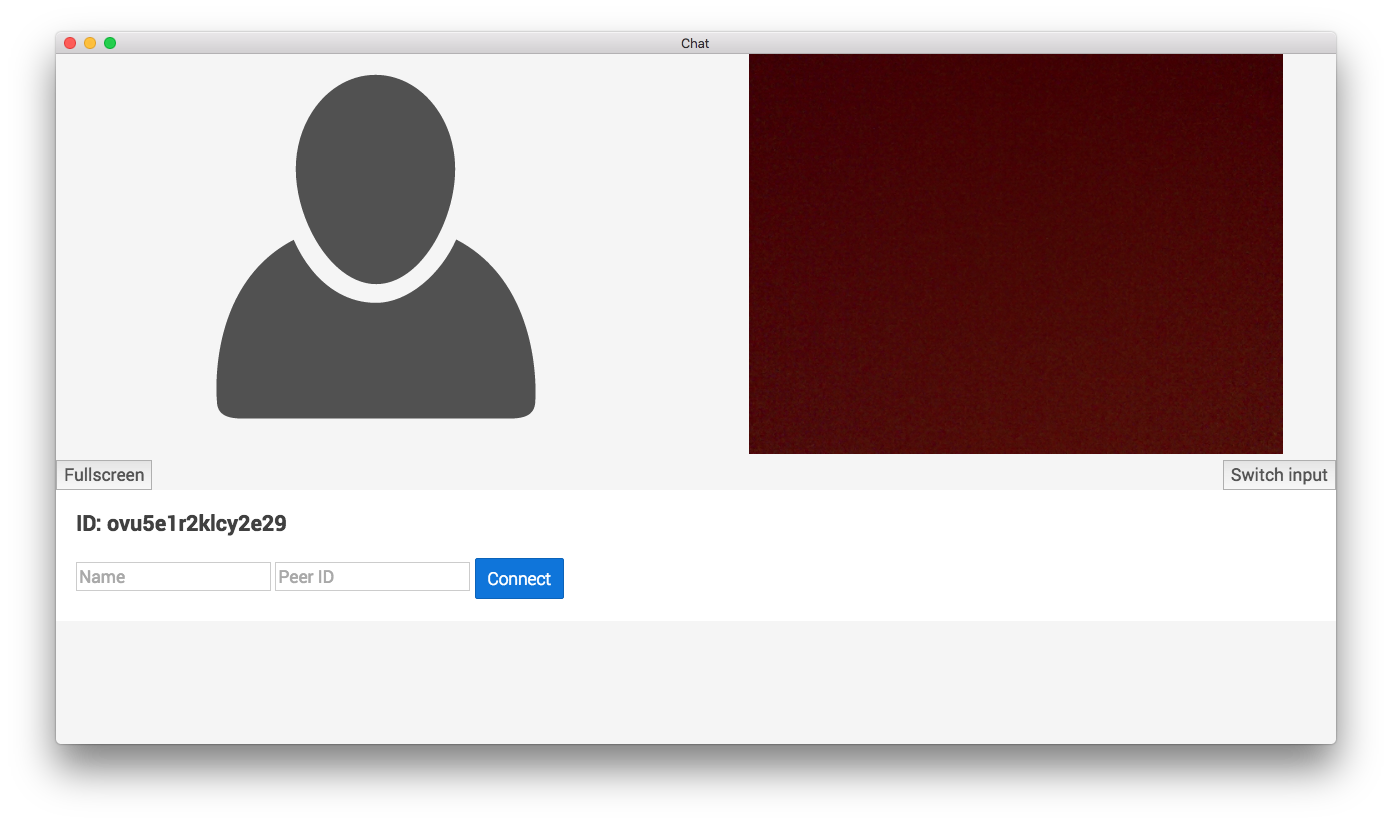The height and width of the screenshot is (824, 1392).
Task: Click the shoulders of the silhouette avatar
Action: click(x=375, y=360)
